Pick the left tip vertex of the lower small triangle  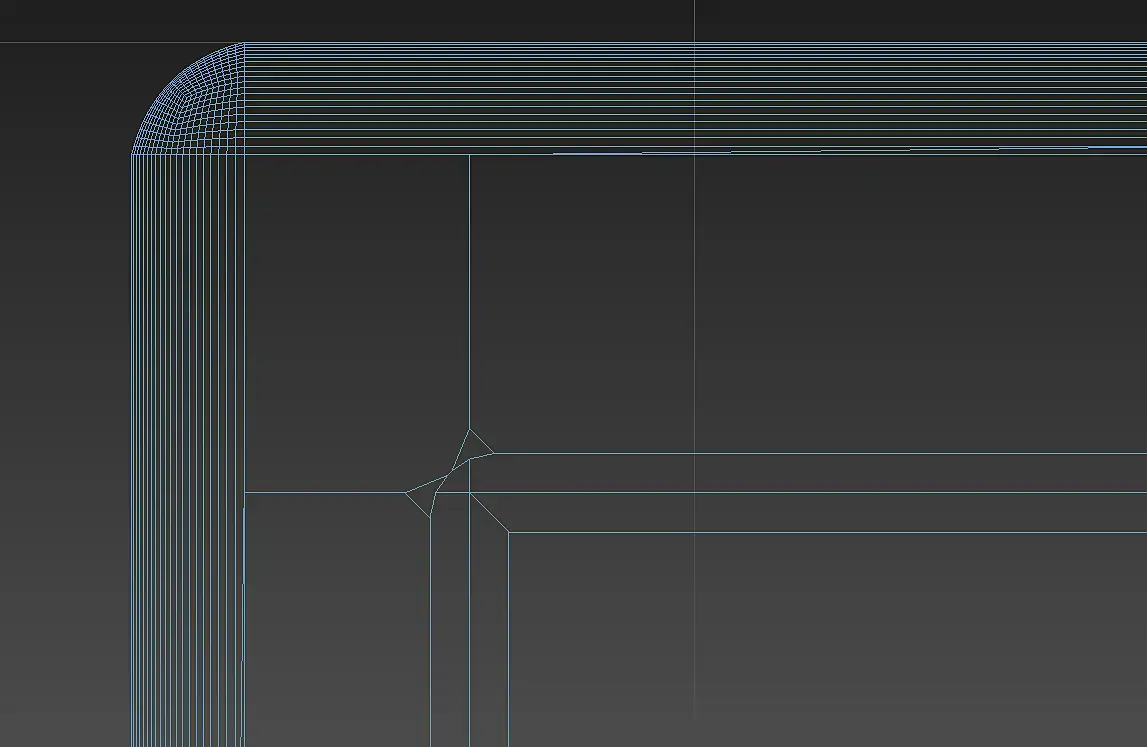pyautogui.click(x=406, y=493)
